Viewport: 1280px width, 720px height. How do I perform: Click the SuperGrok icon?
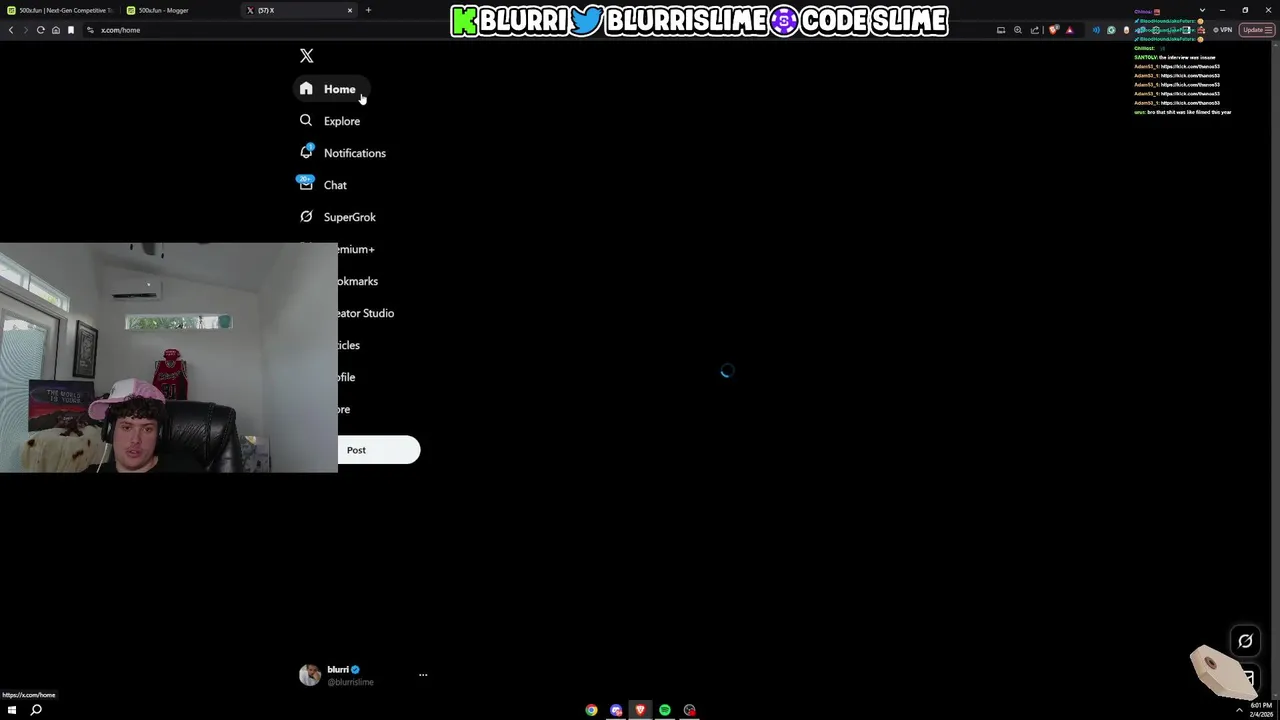306,216
